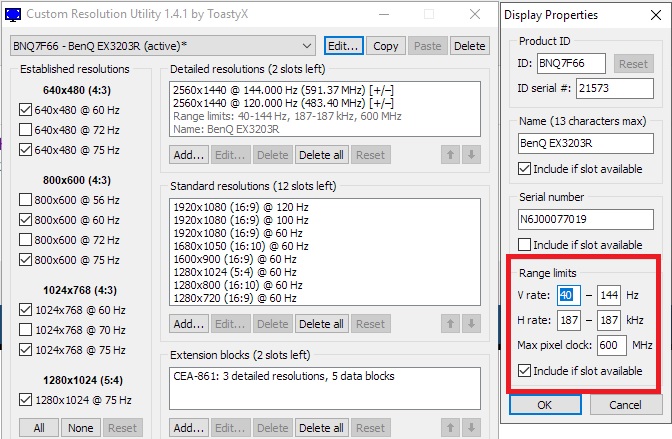The image size is (672, 439).
Task: Cancel the Display Properties dialog
Action: 625,405
